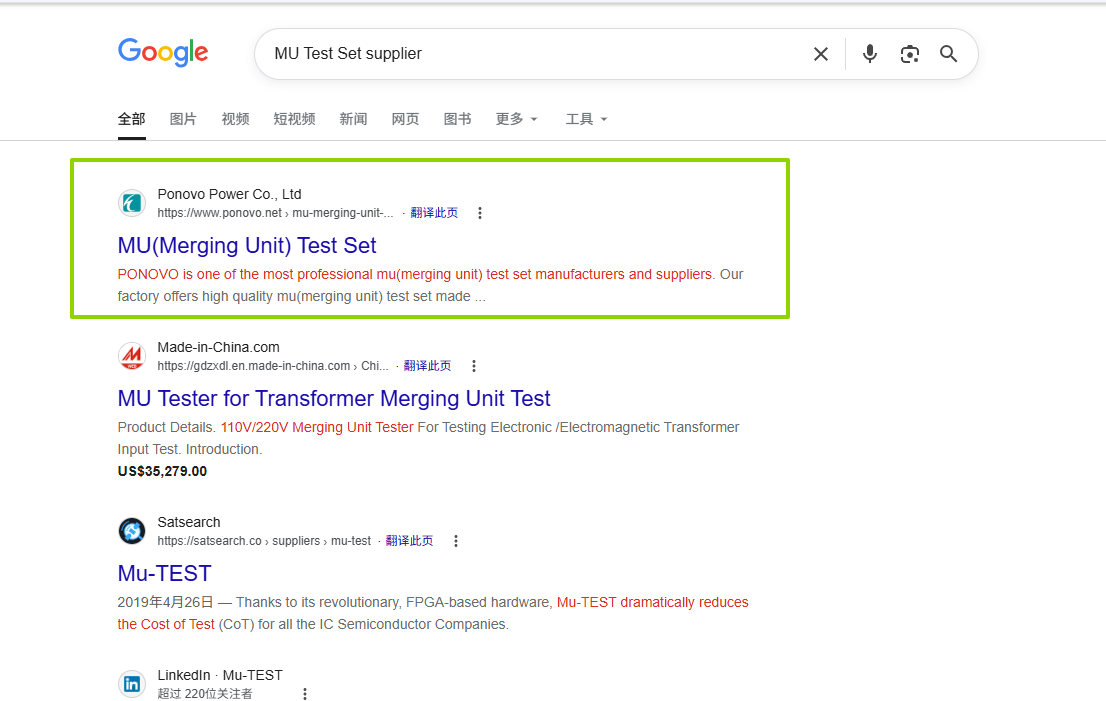Click 翻译此页 for Made-in-China result
Image resolution: width=1106 pixels, height=701 pixels.
pyautogui.click(x=427, y=366)
